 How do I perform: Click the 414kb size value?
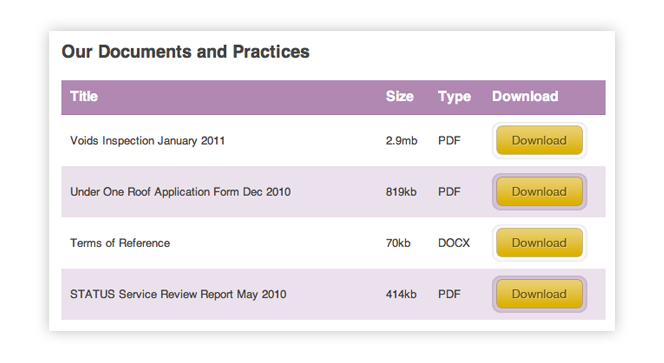tap(401, 294)
